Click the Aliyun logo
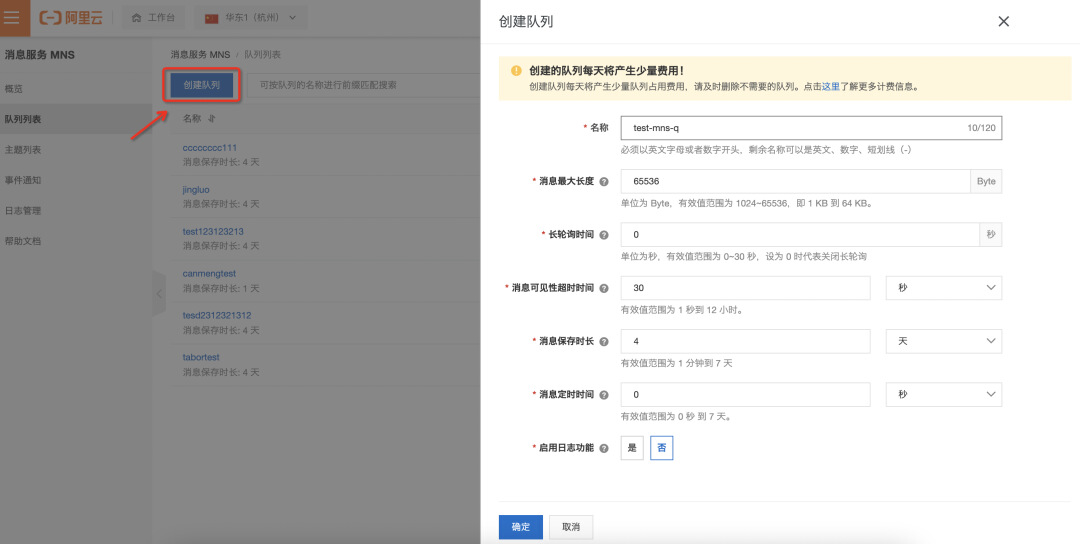This screenshot has height=544, width=1080. click(71, 18)
